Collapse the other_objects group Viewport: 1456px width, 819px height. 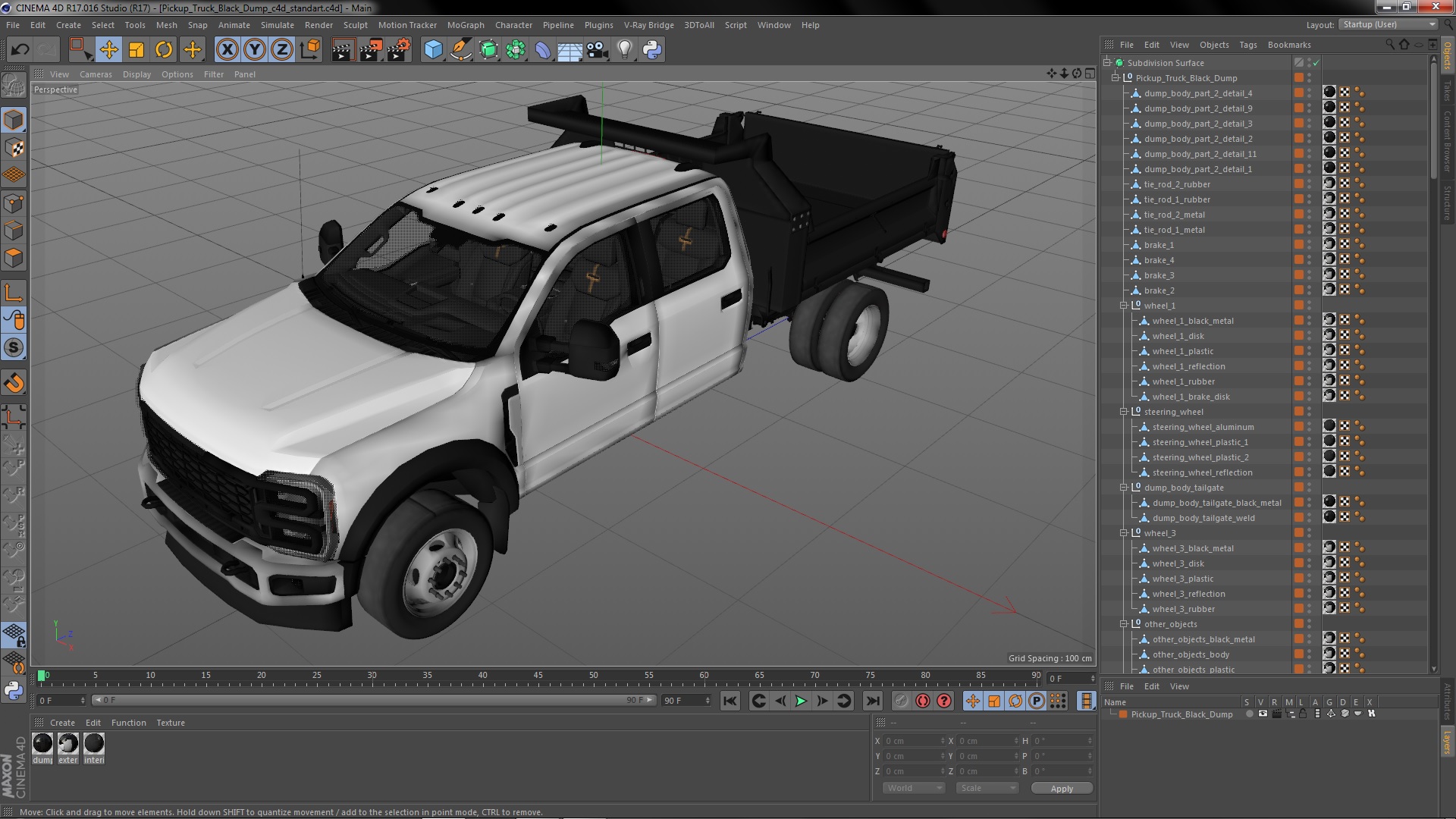click(1124, 624)
